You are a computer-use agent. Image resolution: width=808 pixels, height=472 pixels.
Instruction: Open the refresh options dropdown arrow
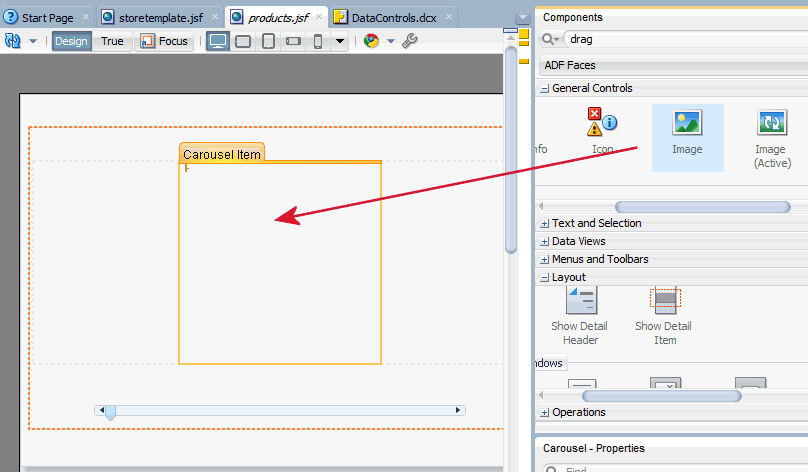(32, 41)
